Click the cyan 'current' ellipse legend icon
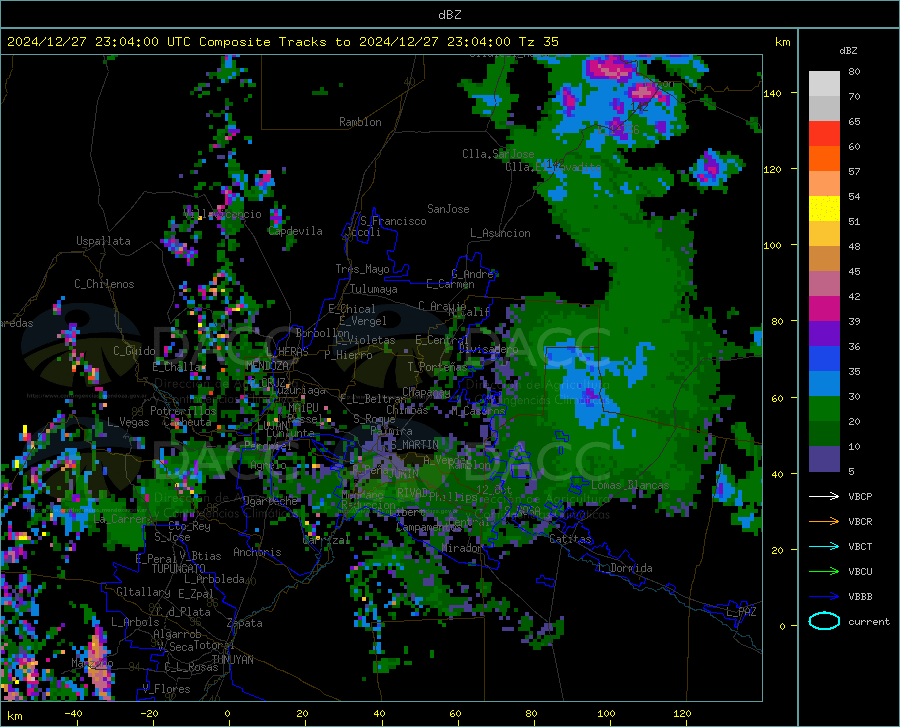The width and height of the screenshot is (900, 727). pos(824,621)
